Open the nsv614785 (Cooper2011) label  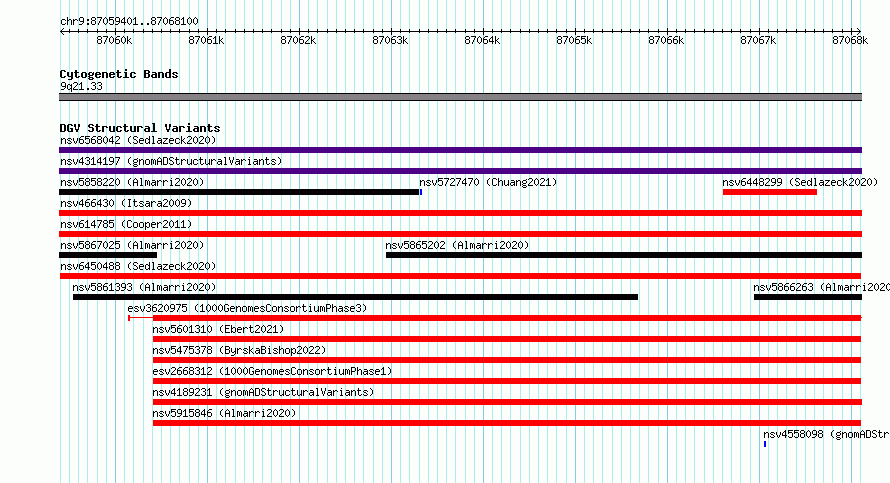[x=126, y=224]
